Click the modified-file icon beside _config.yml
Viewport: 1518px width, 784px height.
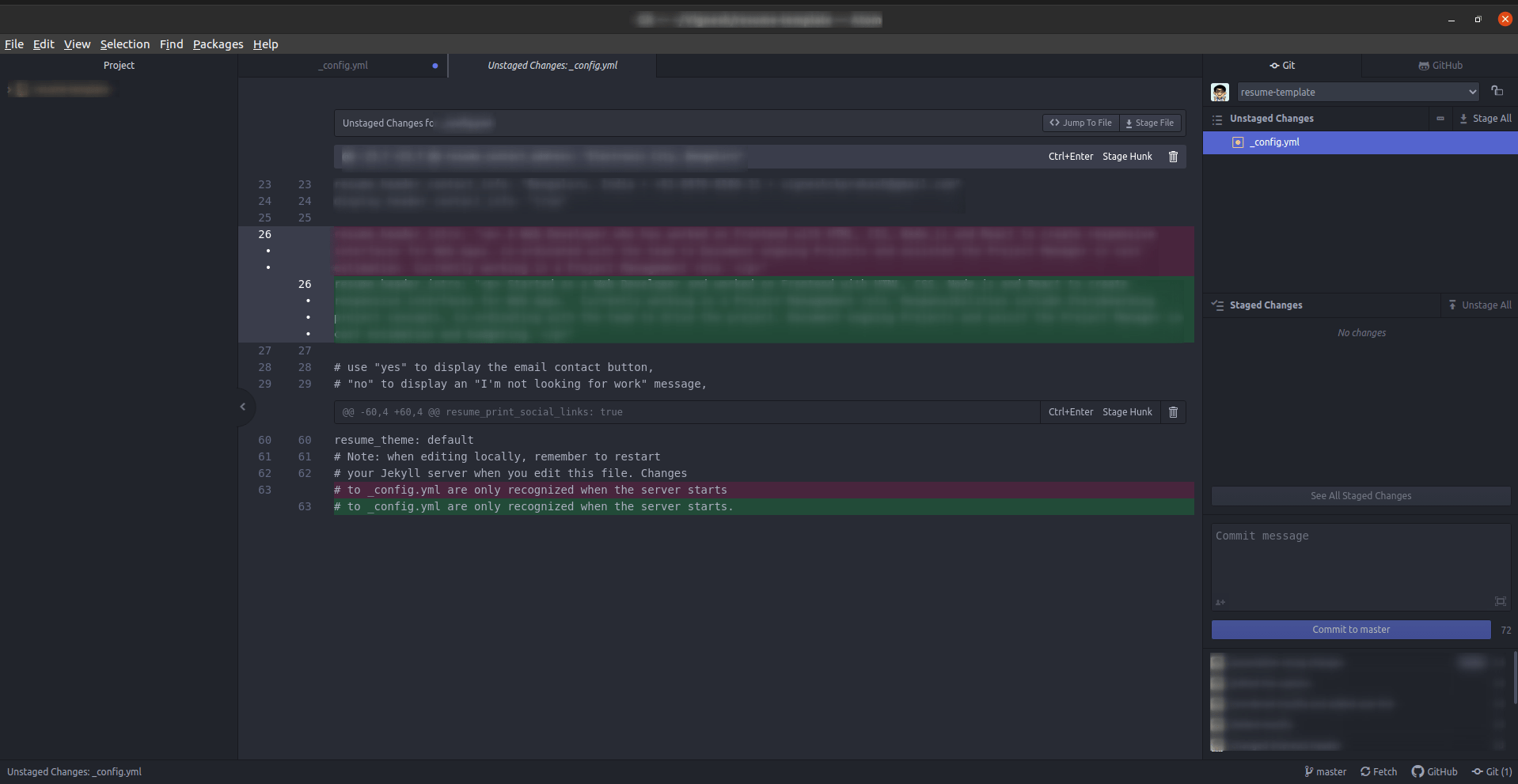click(x=1238, y=142)
